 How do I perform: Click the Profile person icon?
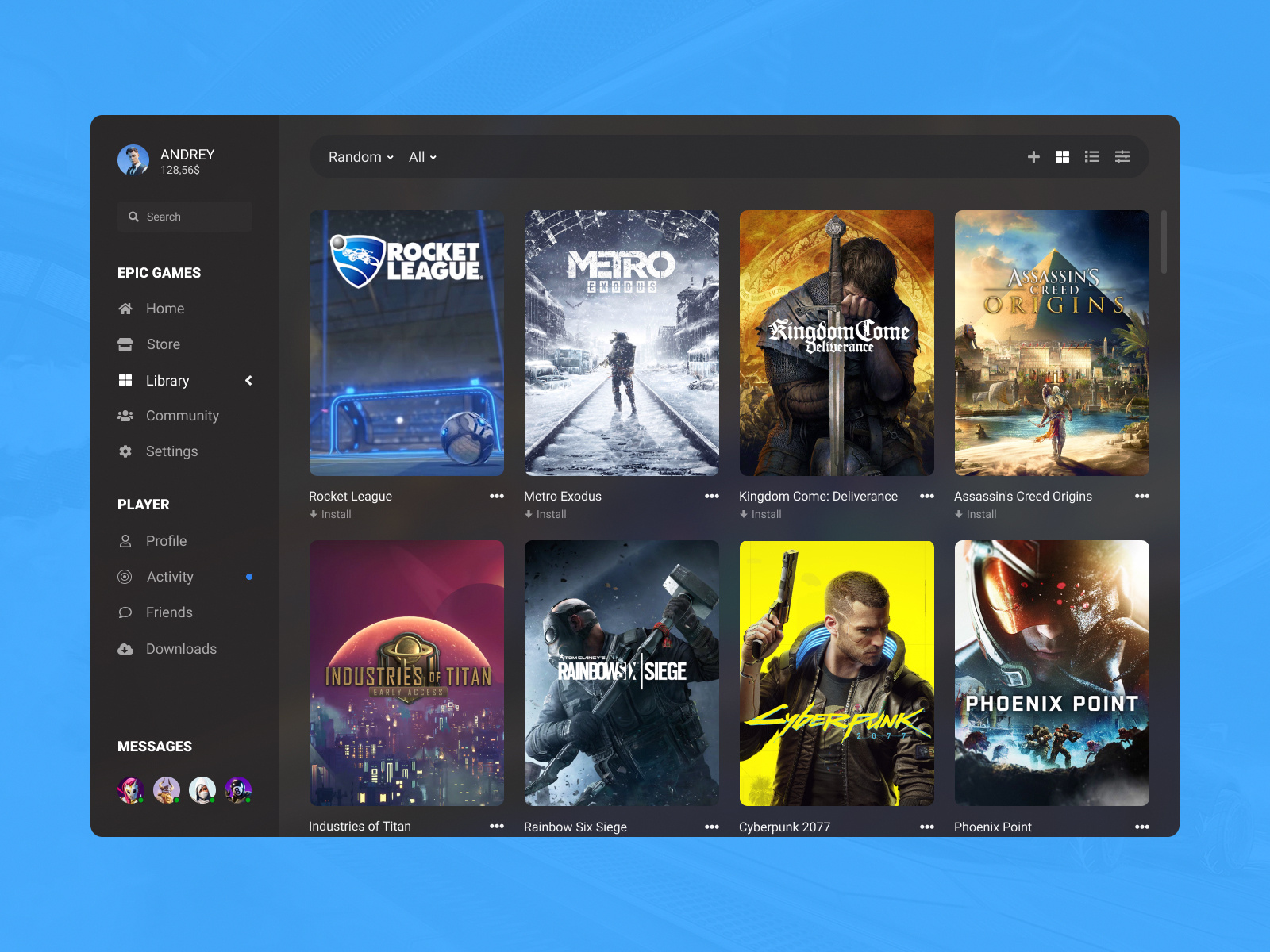125,541
